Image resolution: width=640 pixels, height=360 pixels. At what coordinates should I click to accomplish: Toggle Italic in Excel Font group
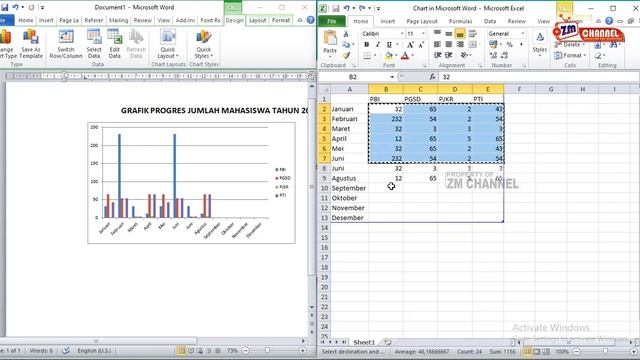(x=378, y=44)
